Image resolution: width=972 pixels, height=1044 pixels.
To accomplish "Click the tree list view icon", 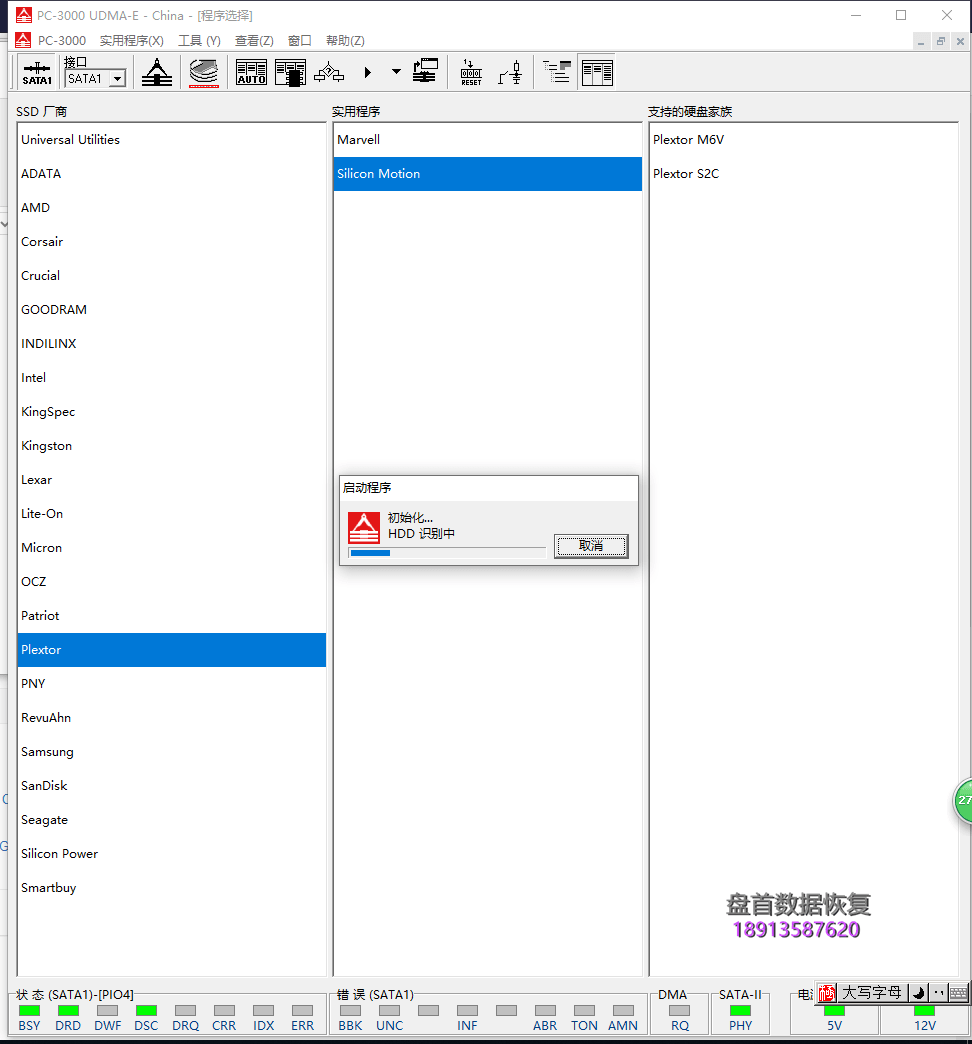I will (557, 72).
